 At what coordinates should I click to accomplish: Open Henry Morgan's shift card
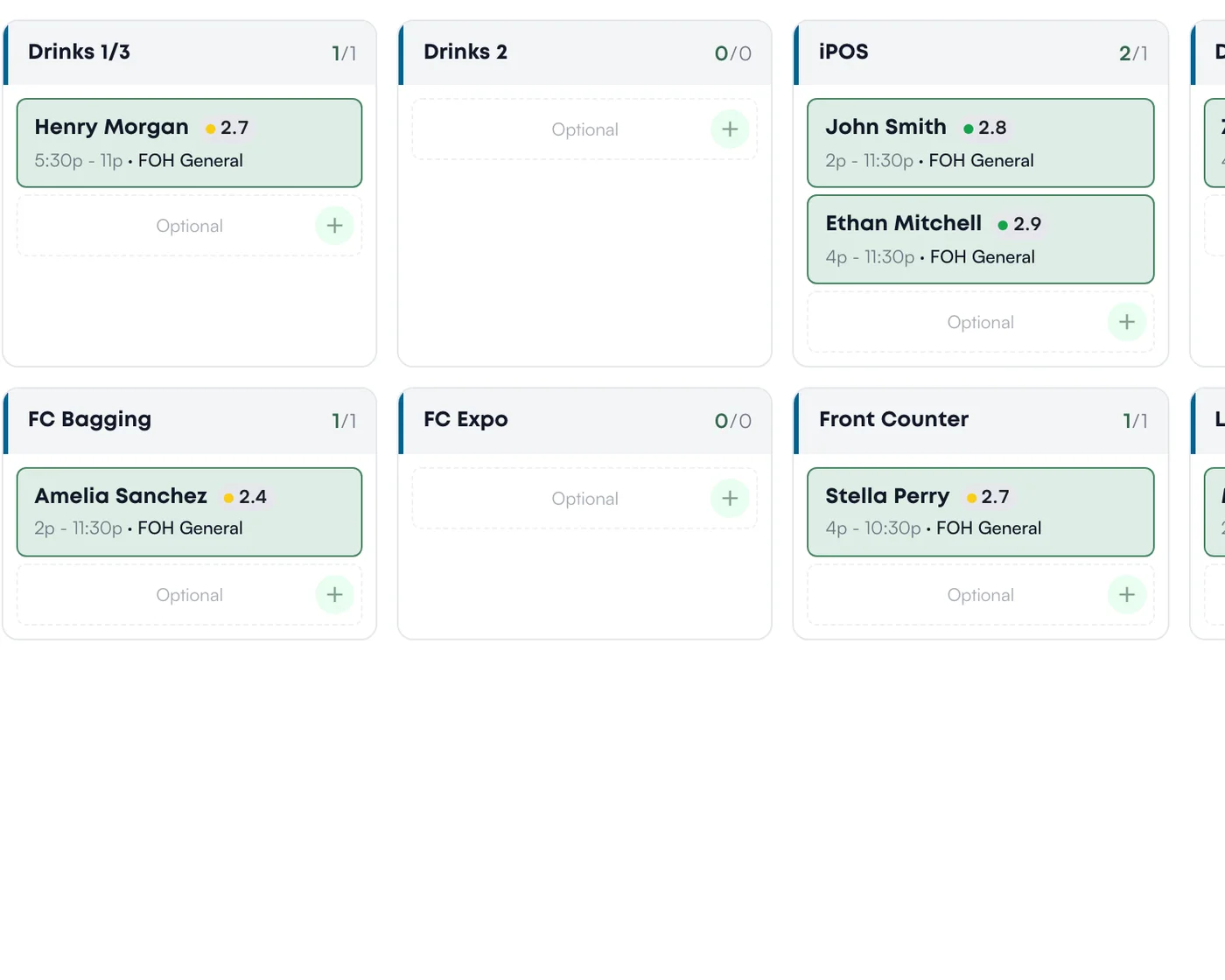[x=189, y=143]
